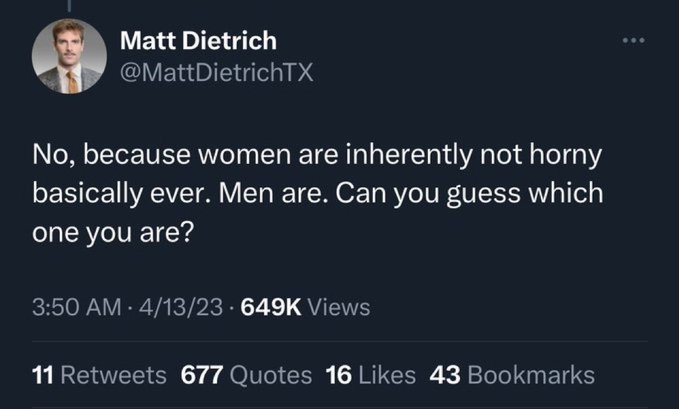Click the bold number 677
679x409 pixels.
[202, 375]
